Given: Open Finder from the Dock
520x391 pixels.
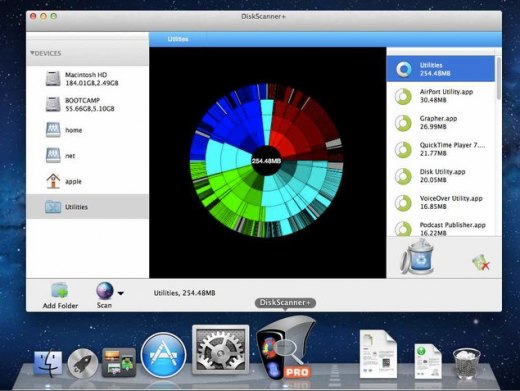Looking at the screenshot, I should (48, 363).
